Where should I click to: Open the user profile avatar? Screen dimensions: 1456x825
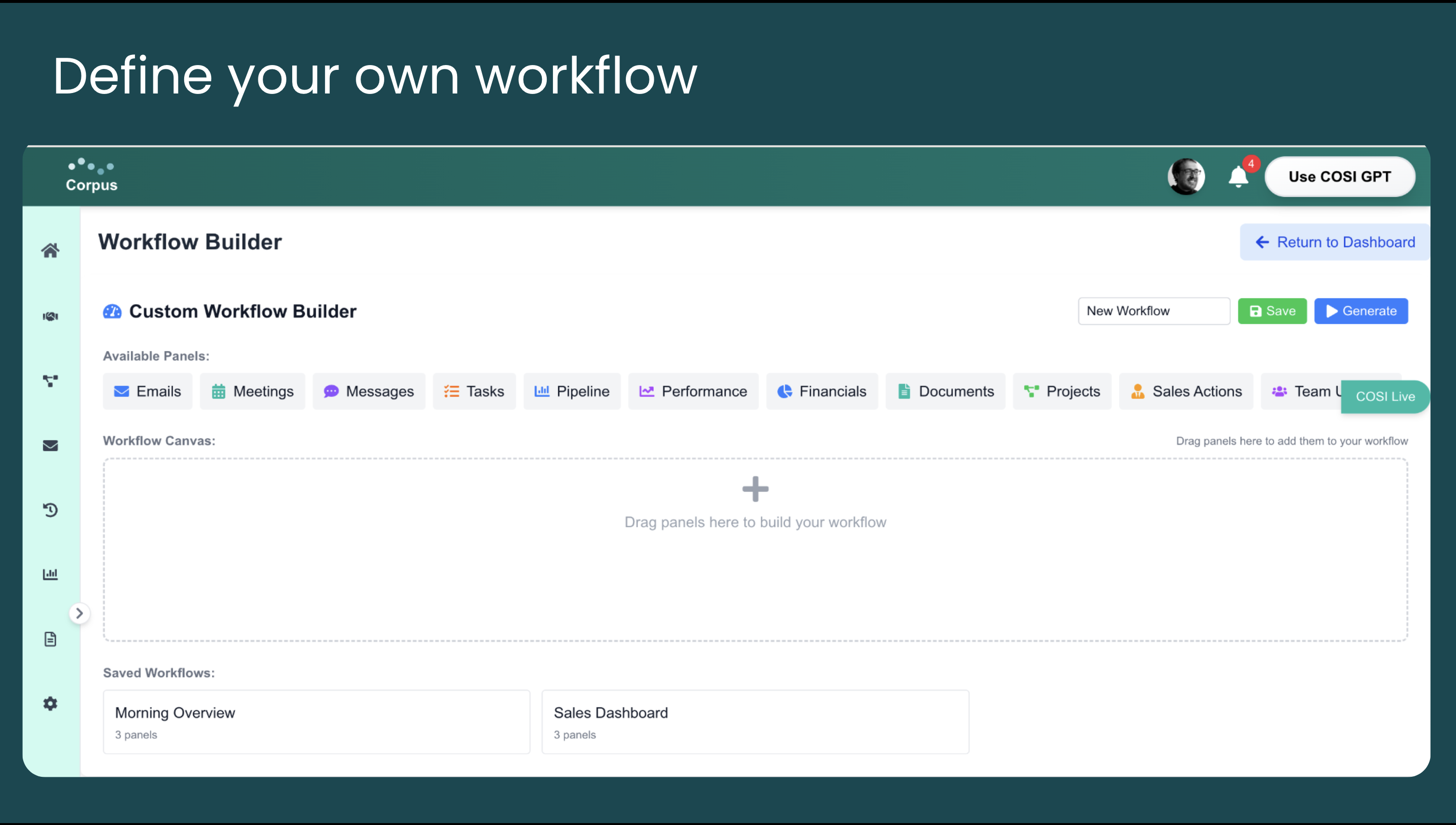(x=1186, y=177)
